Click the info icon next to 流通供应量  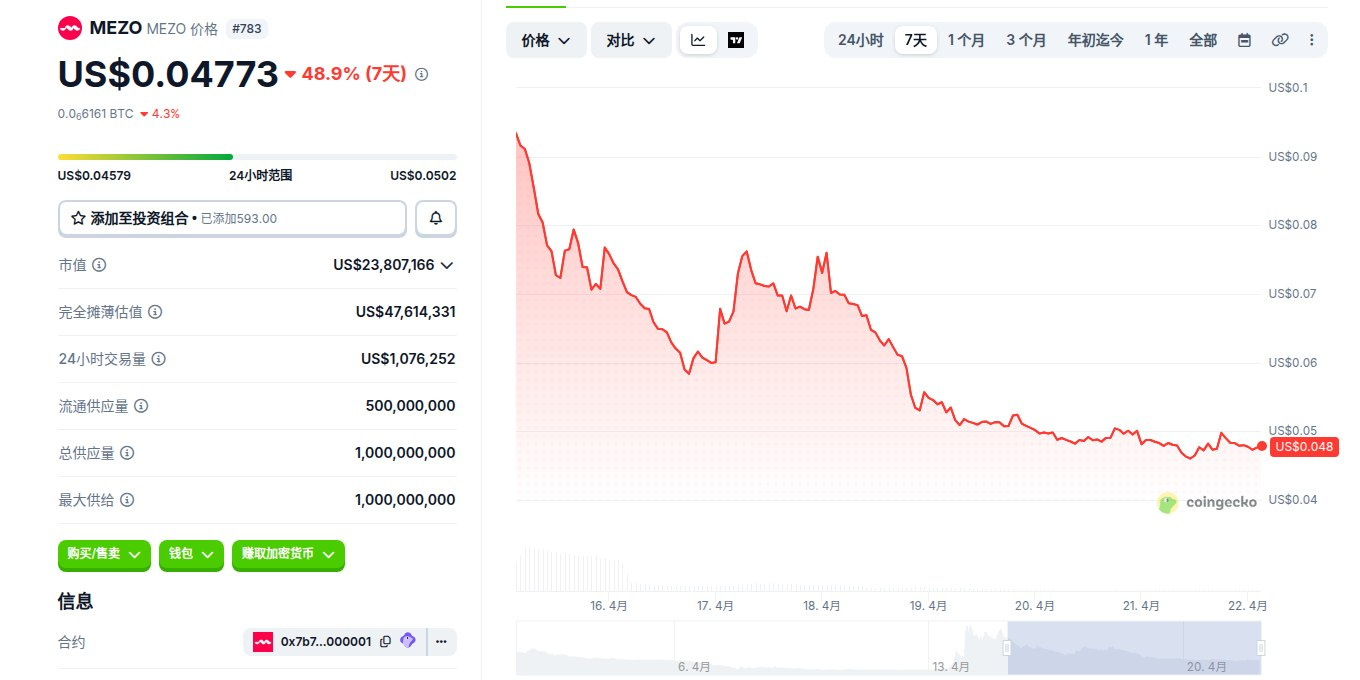[x=141, y=406]
